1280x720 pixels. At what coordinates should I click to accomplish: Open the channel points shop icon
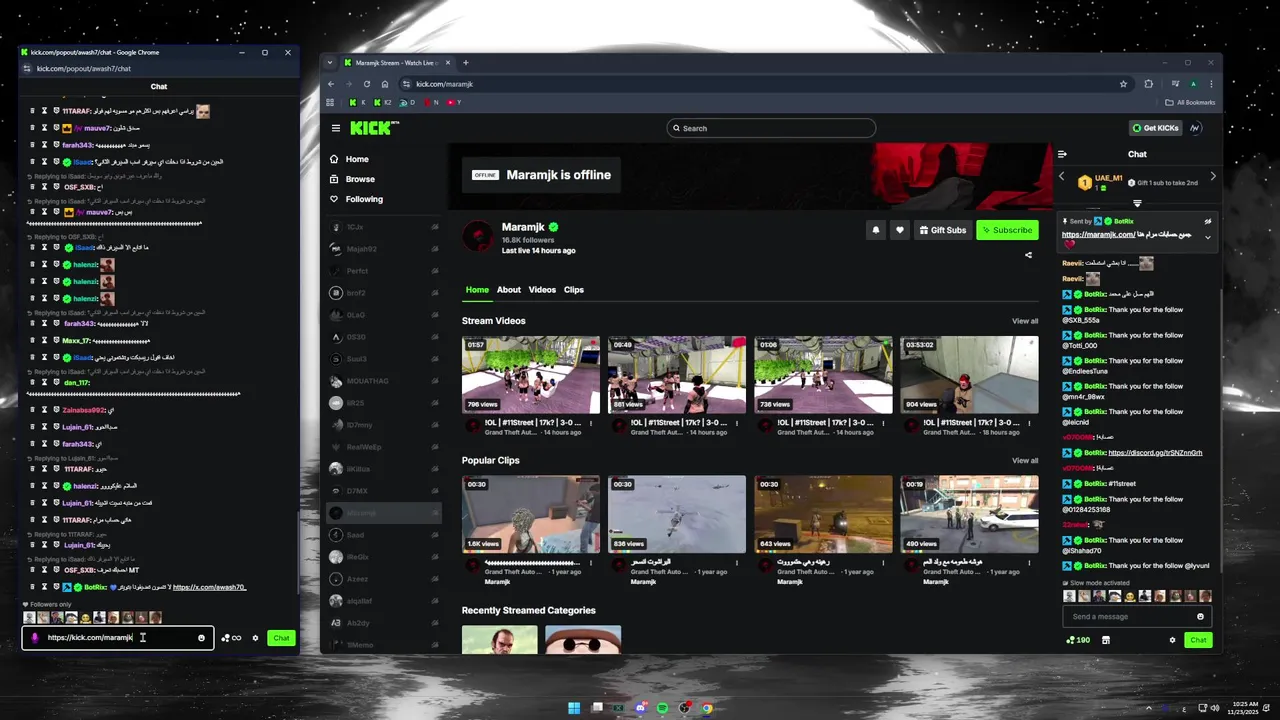tap(1106, 640)
